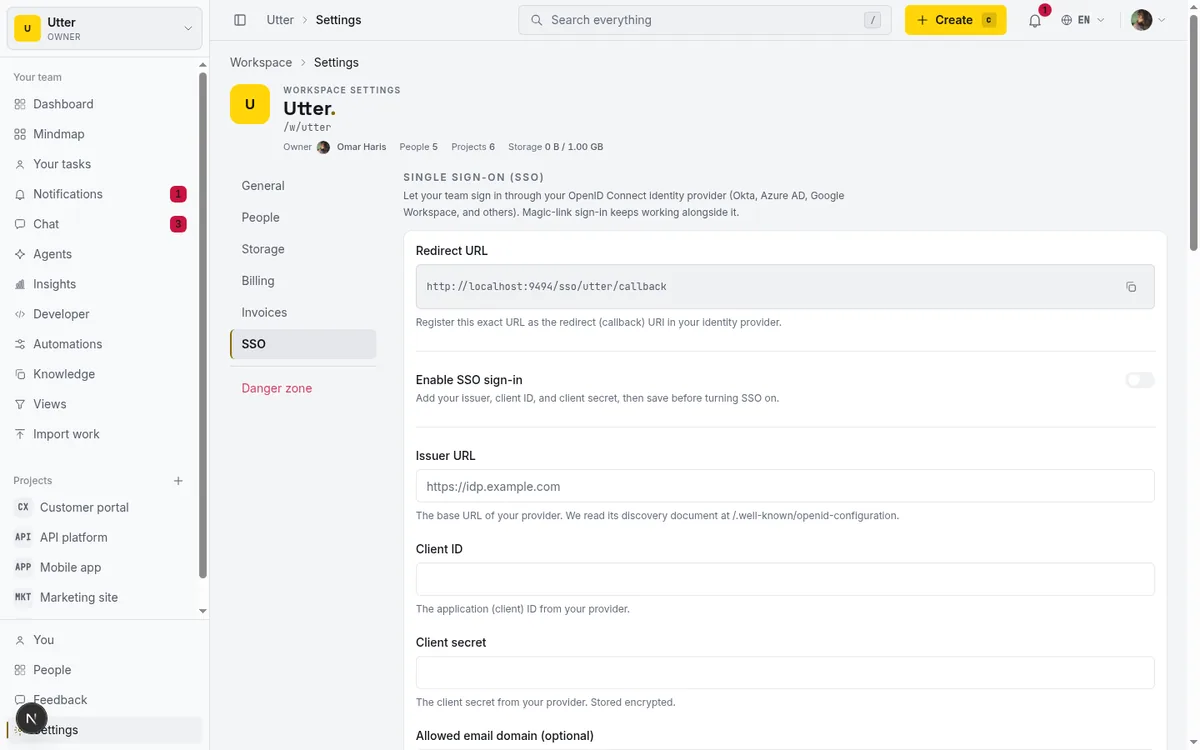The width and height of the screenshot is (1200, 750).
Task: Click the yellow Utter workspace logo
Action: click(x=250, y=104)
